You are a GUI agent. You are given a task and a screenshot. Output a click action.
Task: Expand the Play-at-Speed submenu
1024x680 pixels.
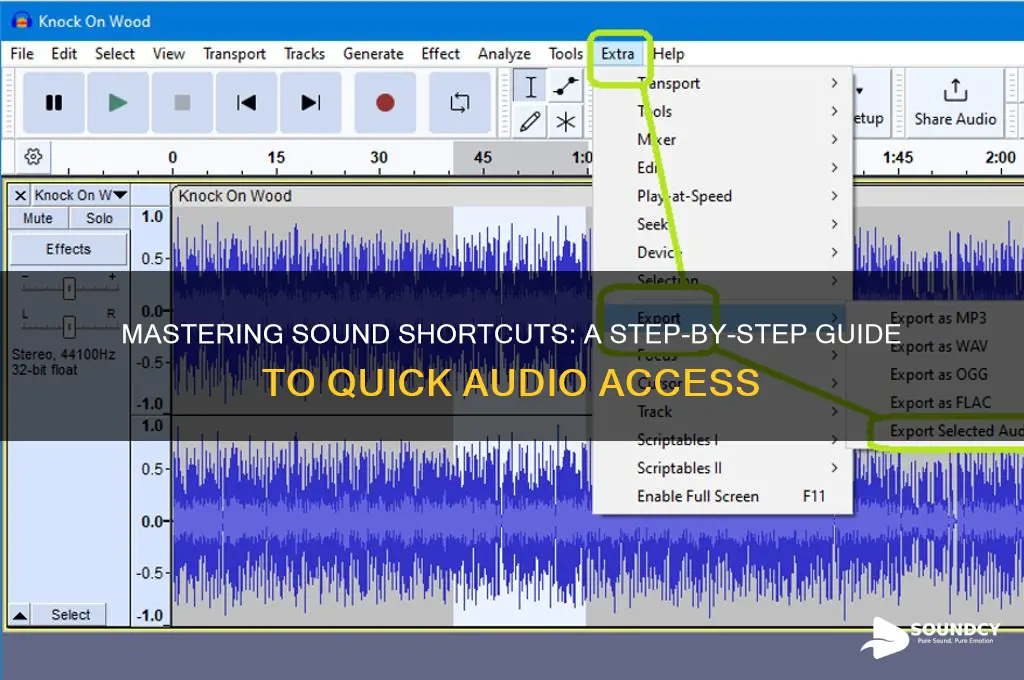(x=722, y=196)
